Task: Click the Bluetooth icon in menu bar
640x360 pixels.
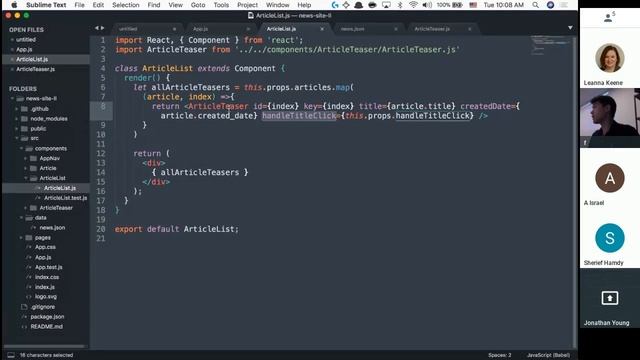Action: 400,5
